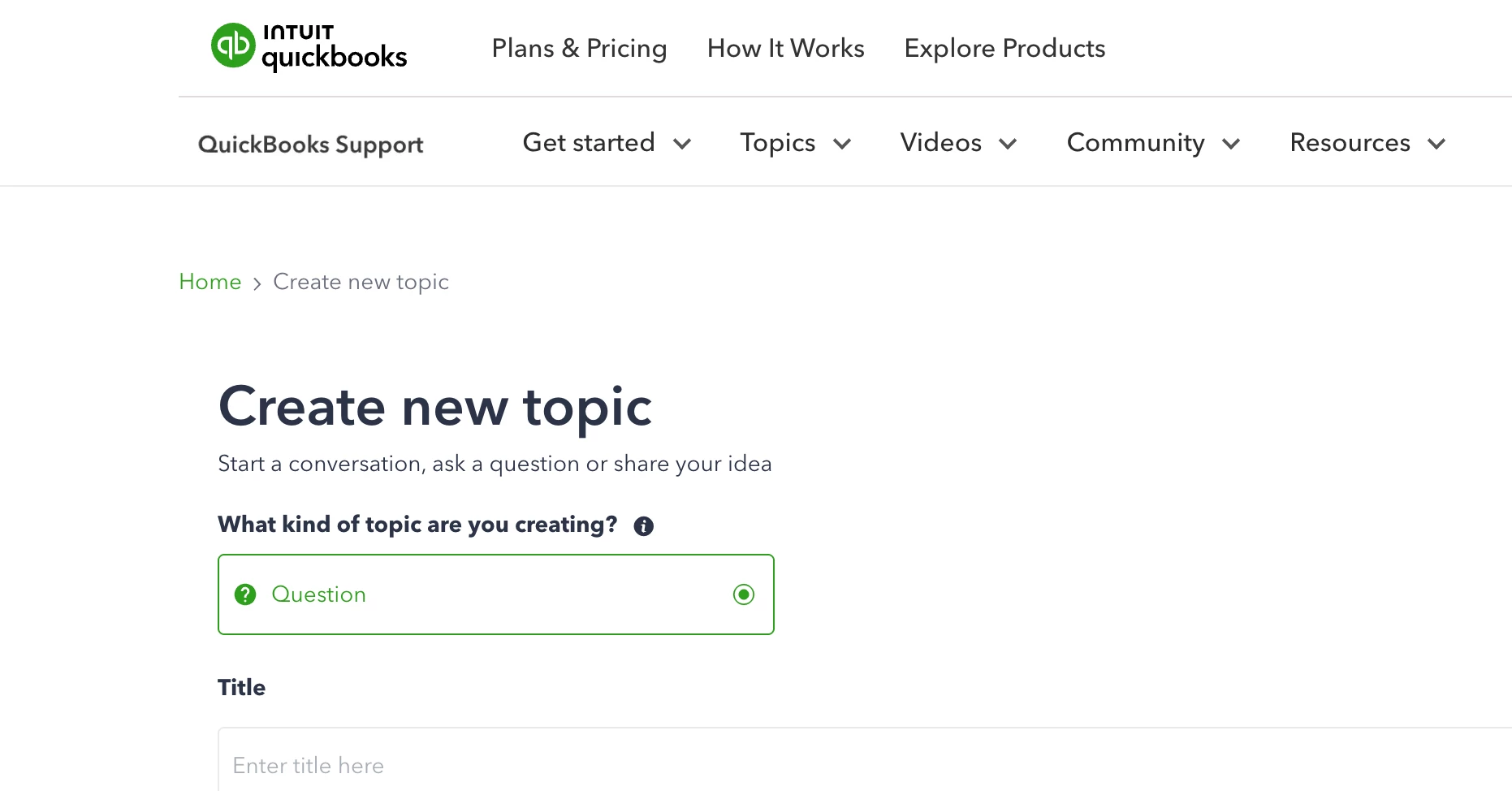
Task: Click the Enter title here field
Action: click(x=865, y=759)
